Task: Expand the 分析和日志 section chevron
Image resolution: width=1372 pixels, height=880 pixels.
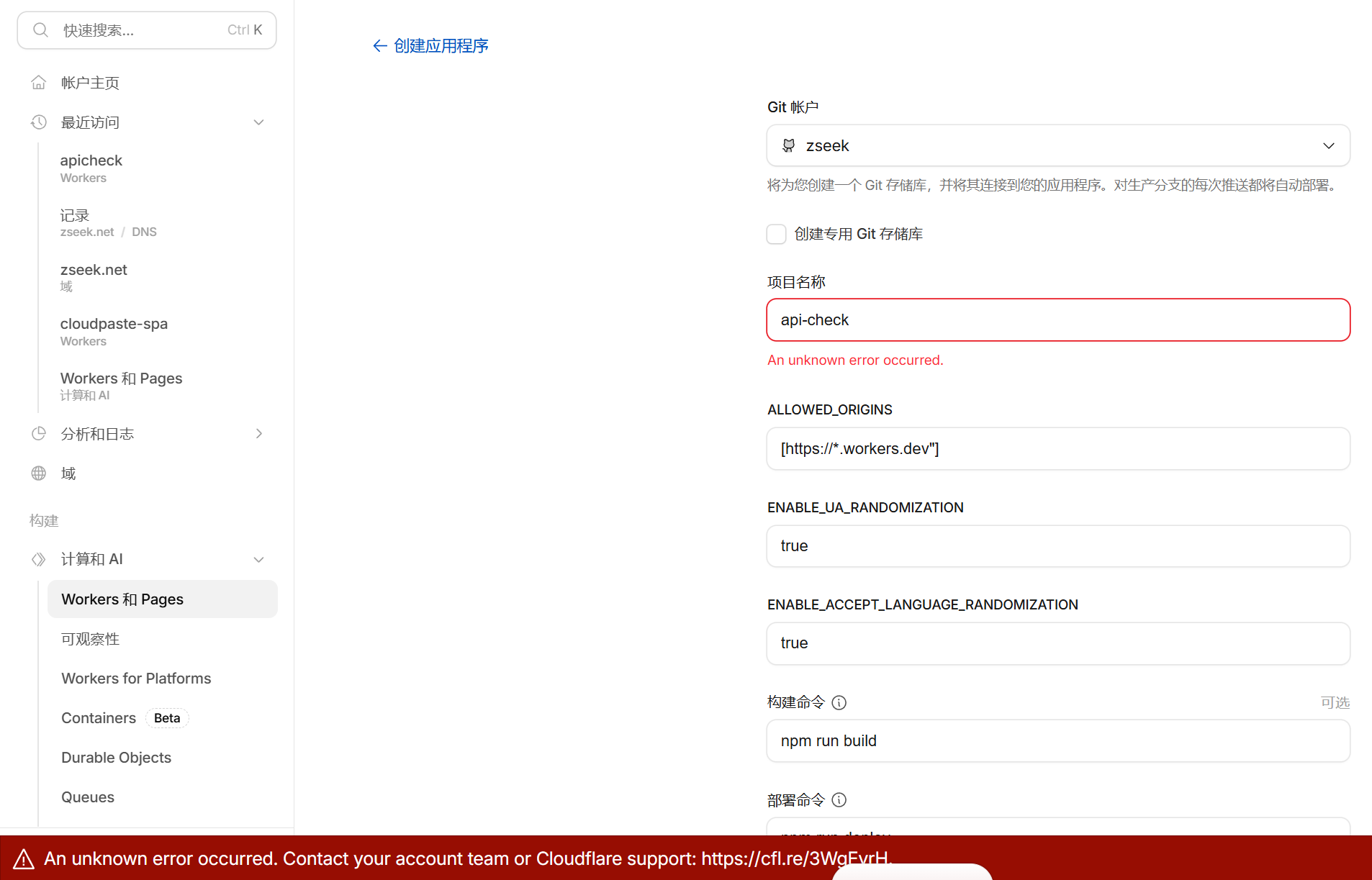Action: pyautogui.click(x=259, y=434)
